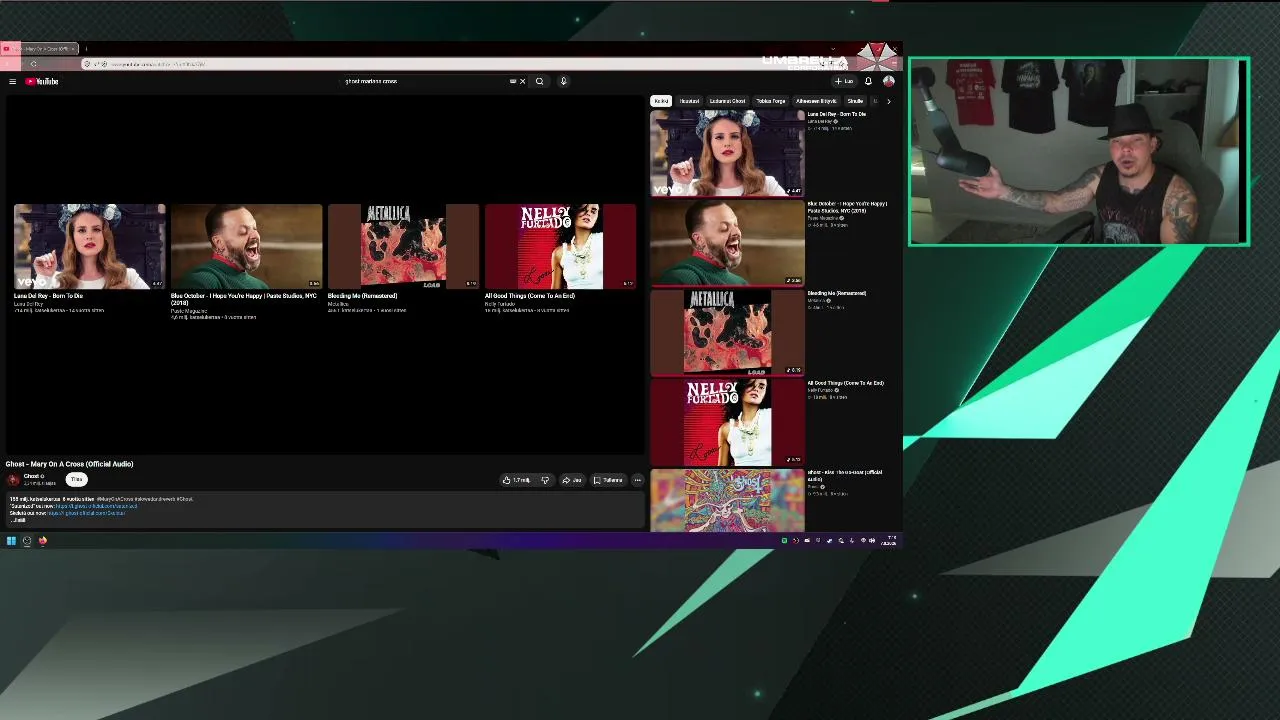Go to the YouTube home logo
The height and width of the screenshot is (720, 1280).
coord(42,81)
